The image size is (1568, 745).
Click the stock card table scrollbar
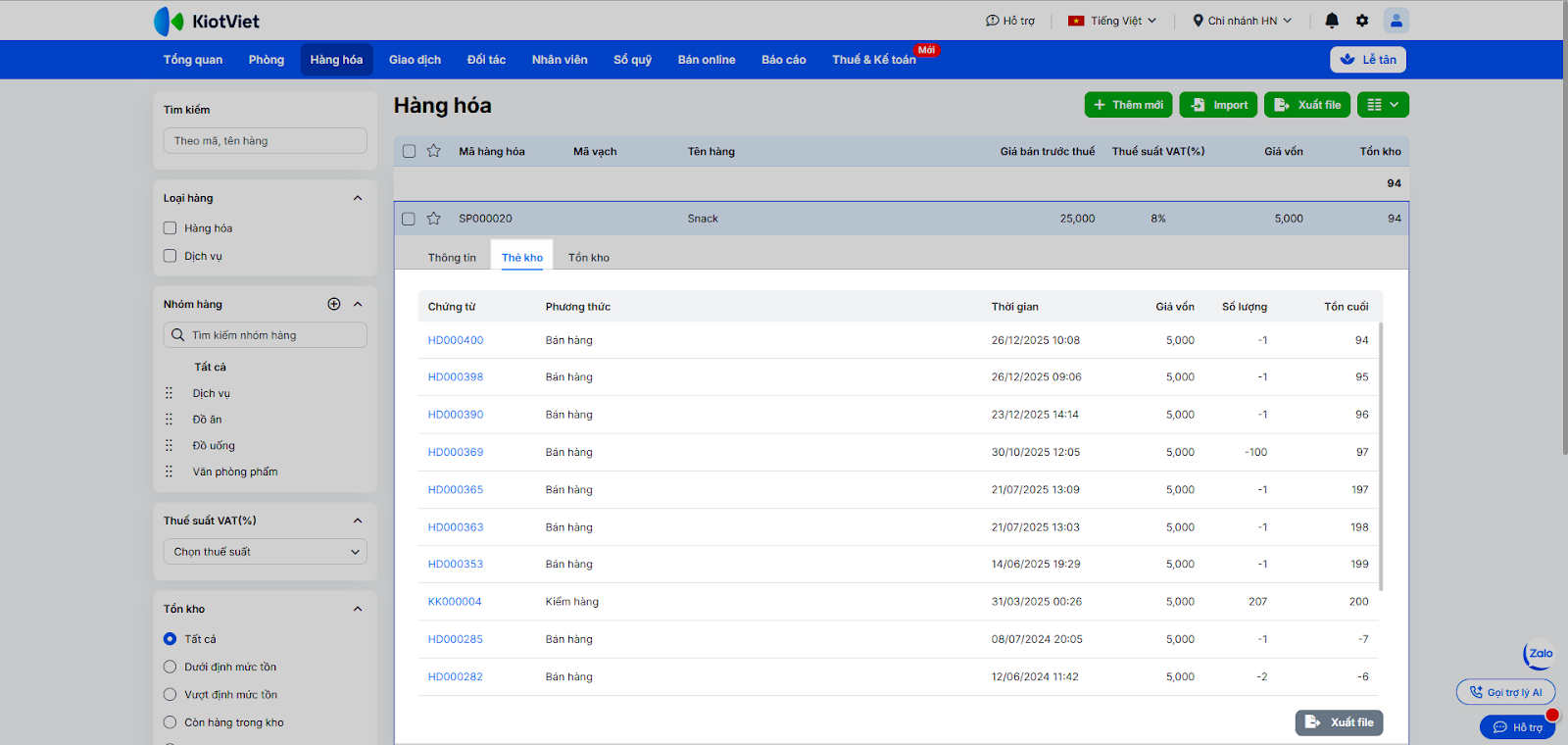[1380, 456]
